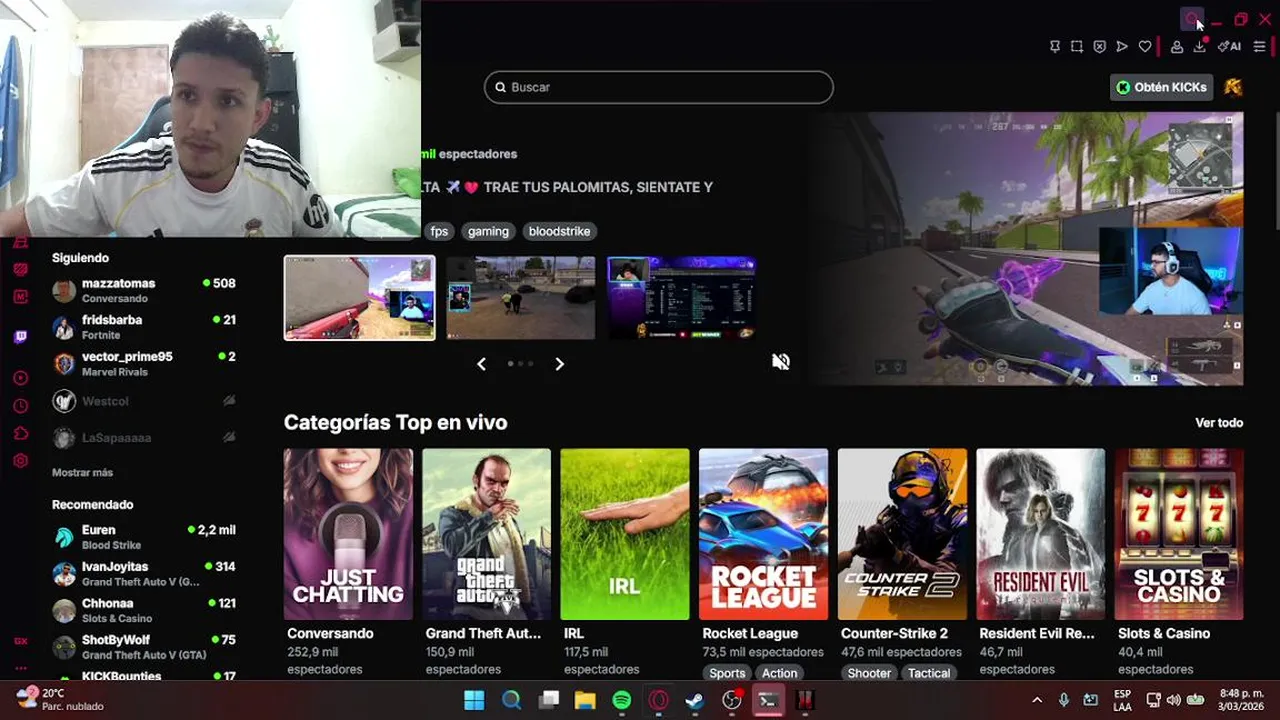Open the Slots & Casino category card
The height and width of the screenshot is (720, 1280).
coord(1179,534)
